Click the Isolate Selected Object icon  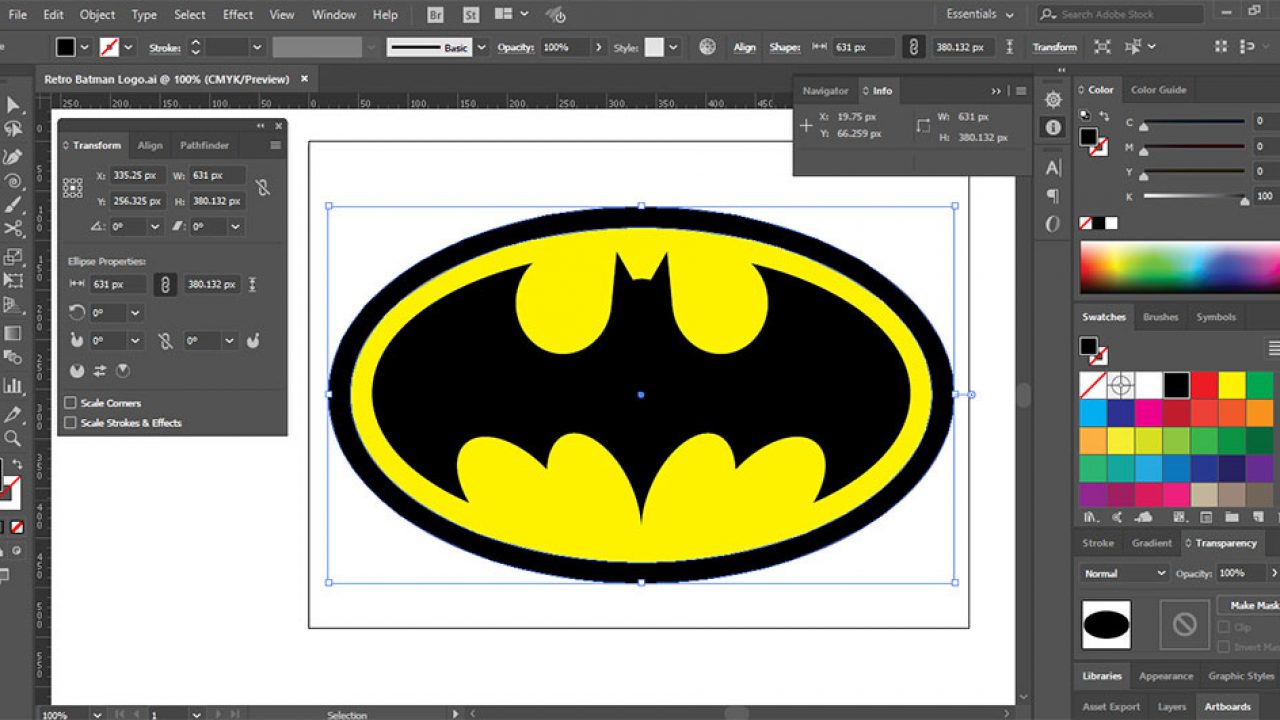click(1102, 47)
